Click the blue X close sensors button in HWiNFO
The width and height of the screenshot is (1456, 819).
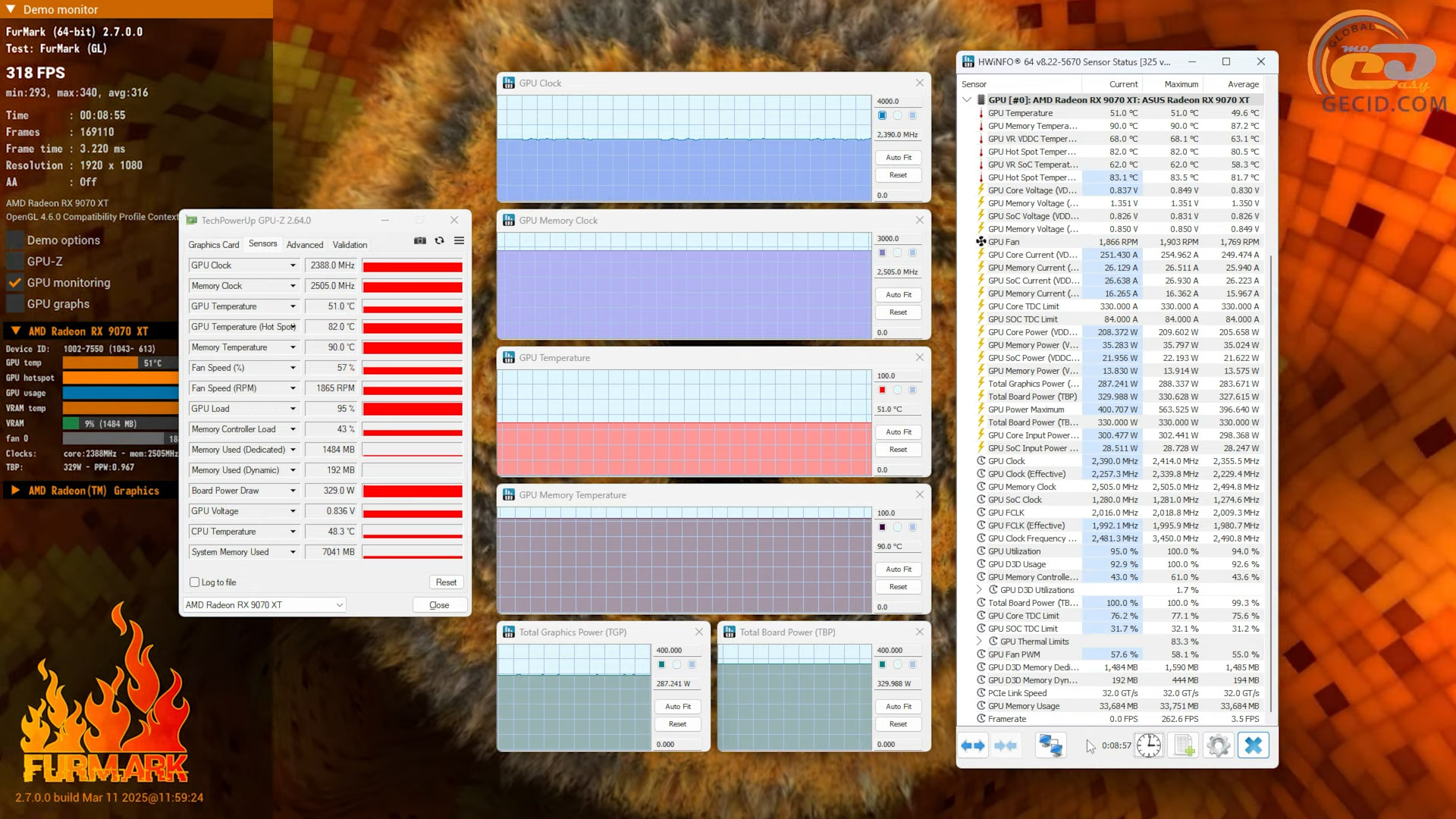tap(1254, 745)
